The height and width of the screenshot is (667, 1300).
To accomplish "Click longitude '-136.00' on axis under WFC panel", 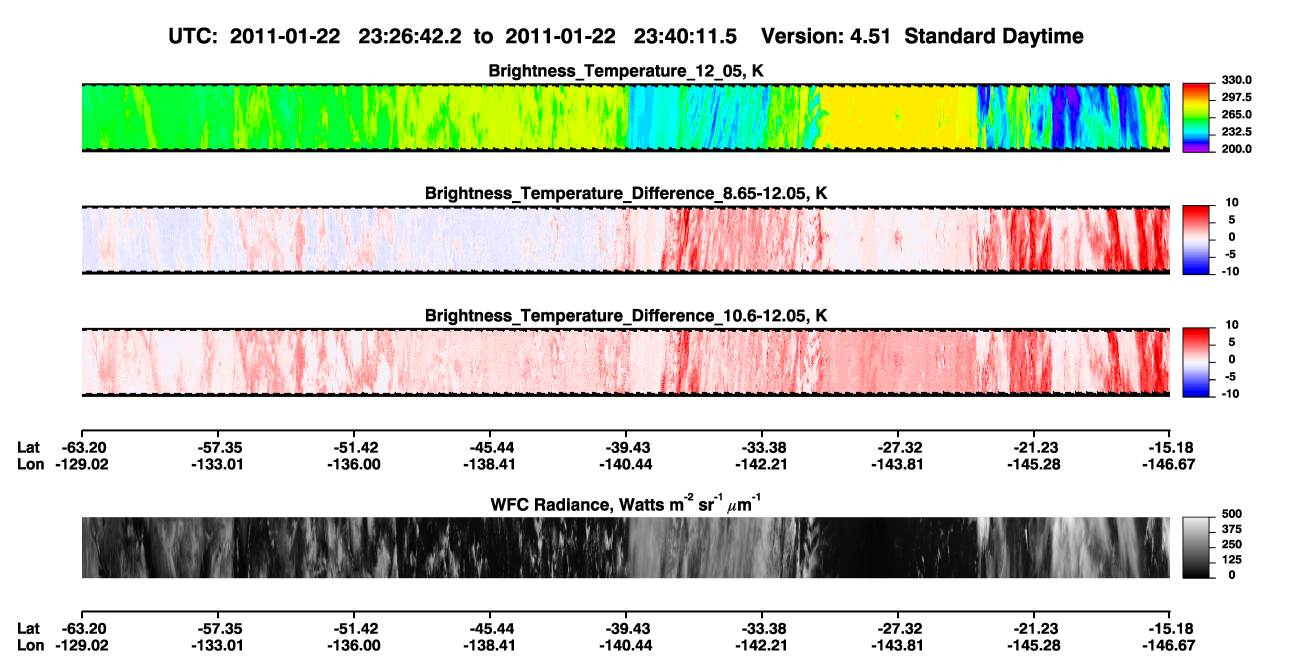I will [x=354, y=646].
